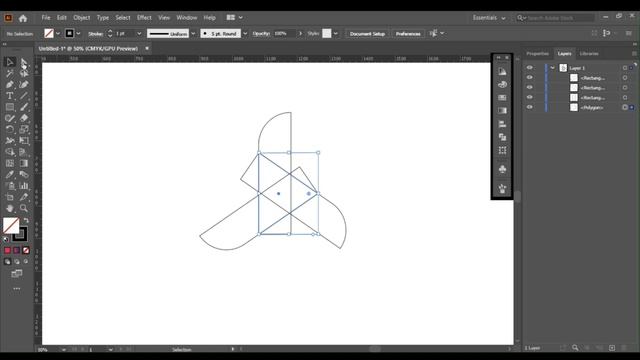The width and height of the screenshot is (640, 360).
Task: Click the Opacity label link
Action: [x=261, y=33]
